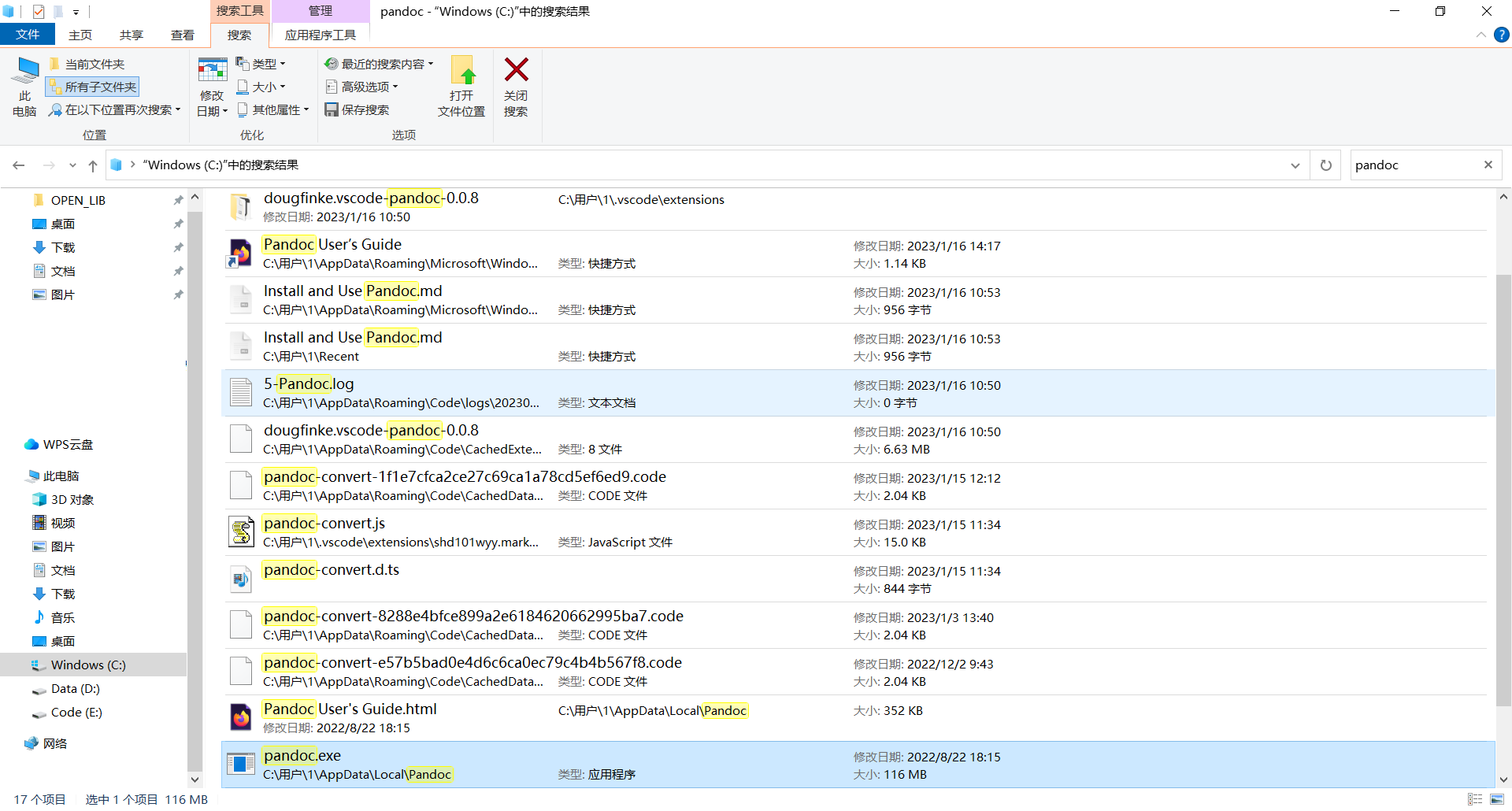Open the 修改日期 filter dropdown
The width and height of the screenshot is (1512, 811).
pyautogui.click(x=212, y=87)
